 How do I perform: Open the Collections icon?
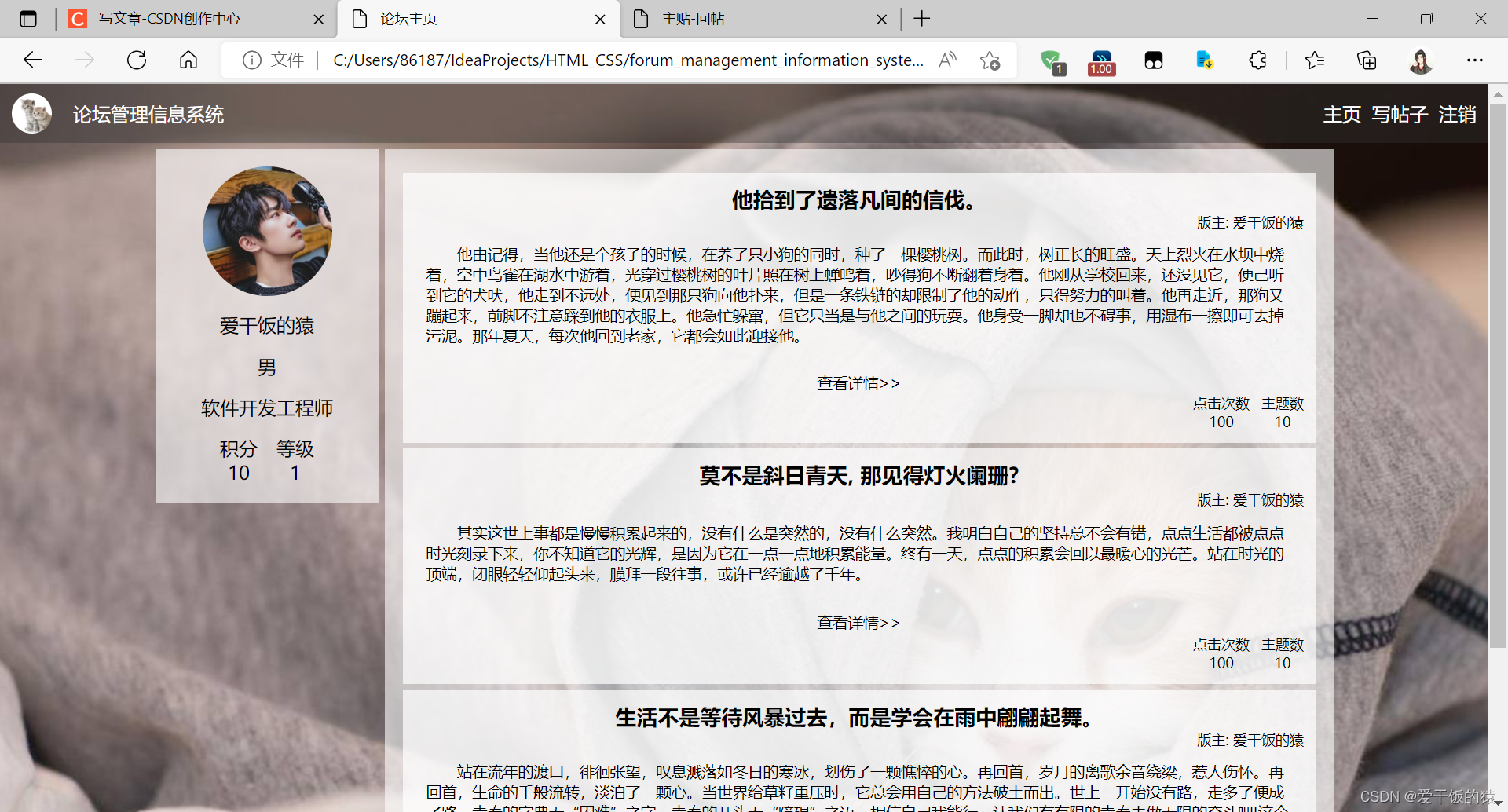1367,60
